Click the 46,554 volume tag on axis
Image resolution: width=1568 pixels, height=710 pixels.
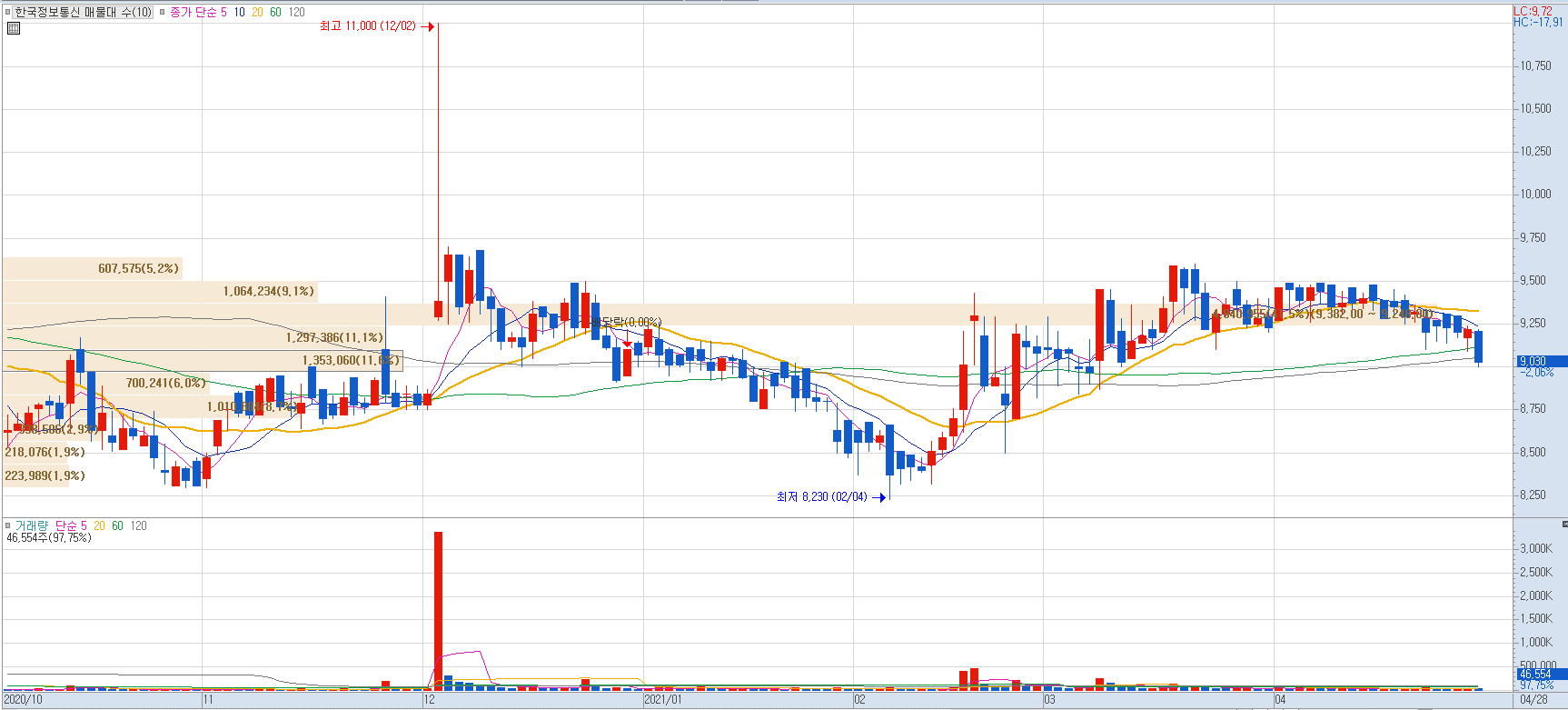click(x=1542, y=675)
